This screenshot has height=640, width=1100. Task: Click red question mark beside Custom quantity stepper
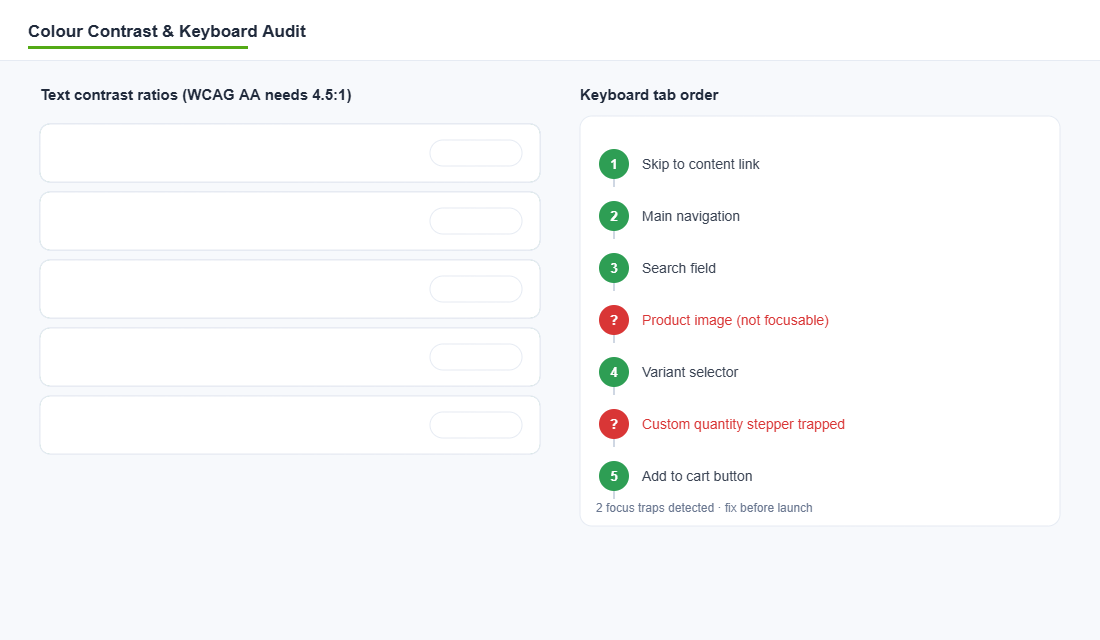pos(614,424)
